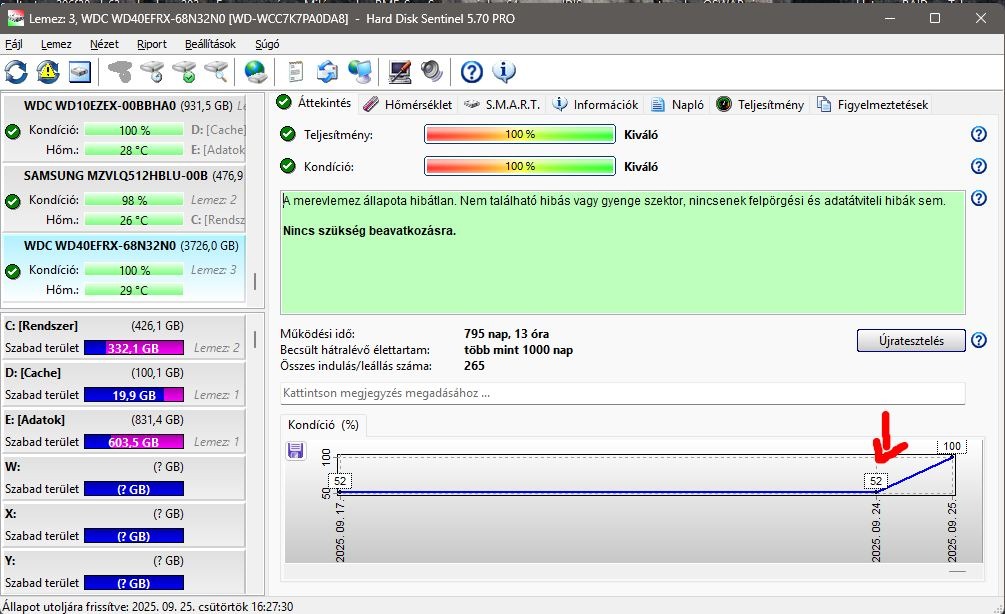1005x614 pixels.
Task: Click the blue question mark toolbar help icon
Action: (x=472, y=72)
